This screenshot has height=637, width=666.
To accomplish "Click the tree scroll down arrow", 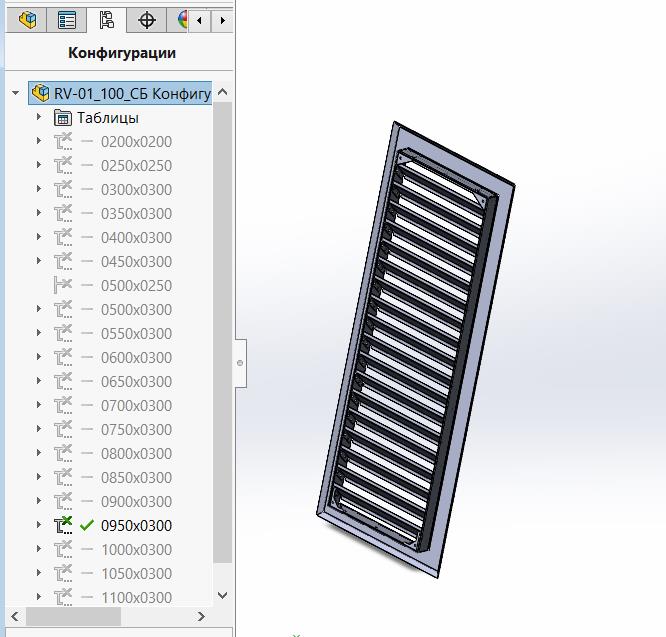I will (x=223, y=595).
